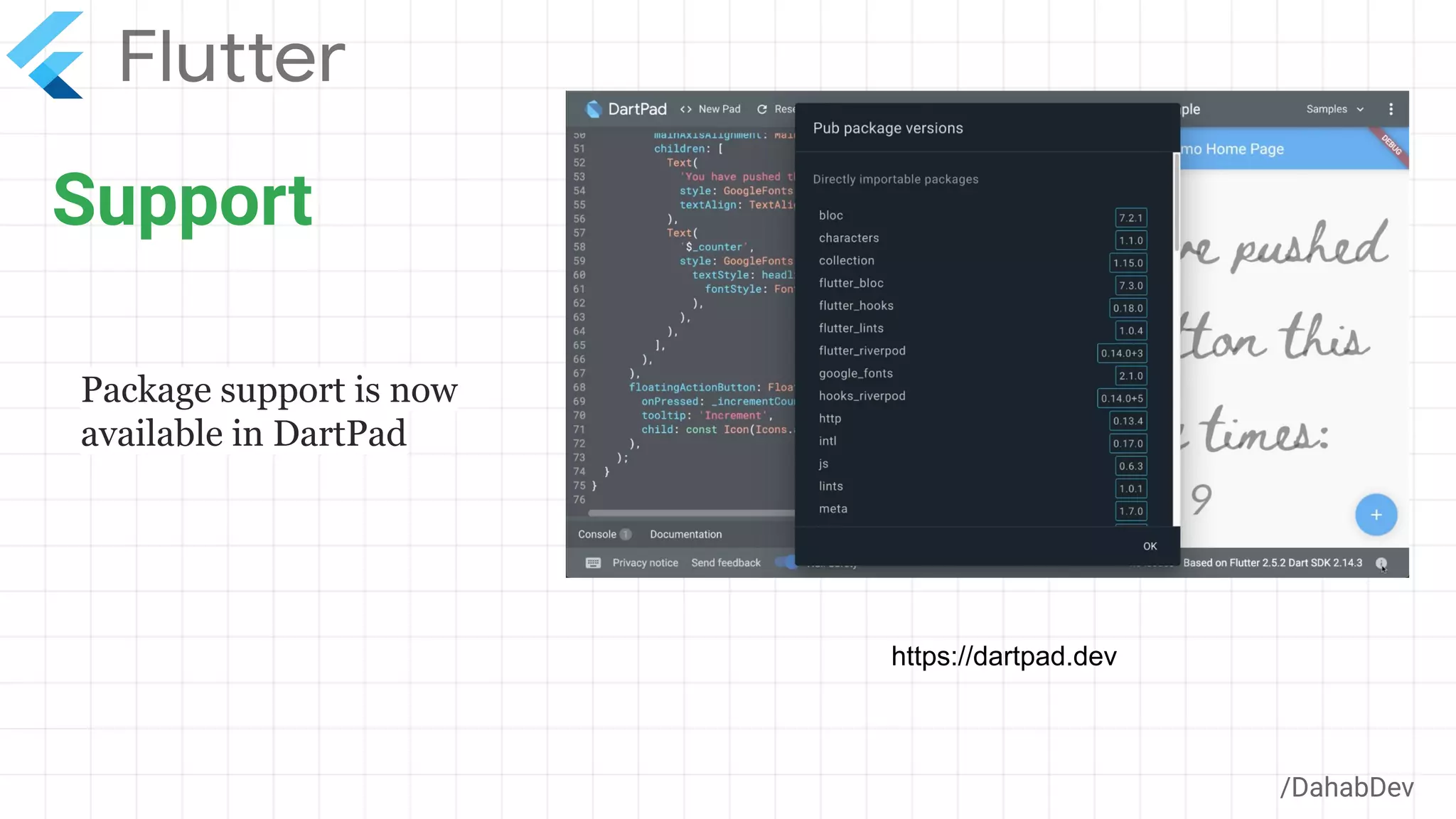Image resolution: width=1456 pixels, height=819 pixels.
Task: Click the meta package name
Action: pos(833,509)
